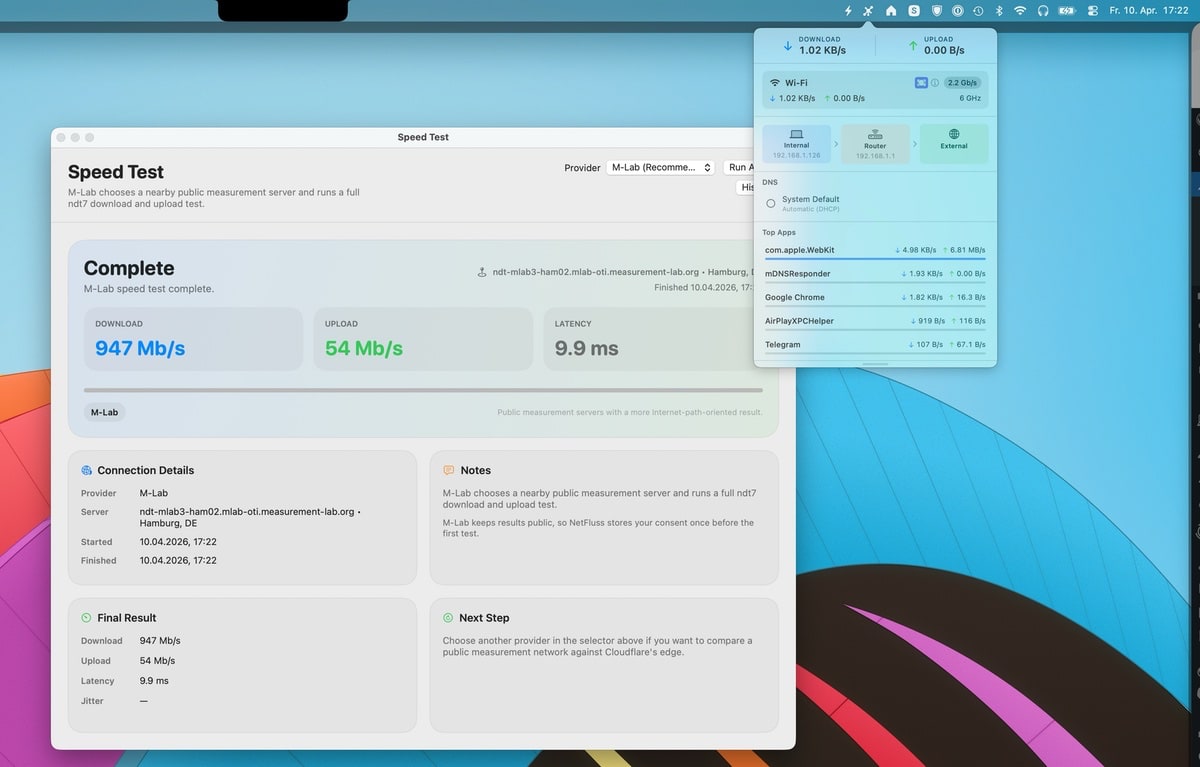Click the Next Step circle icon

[x=449, y=618]
